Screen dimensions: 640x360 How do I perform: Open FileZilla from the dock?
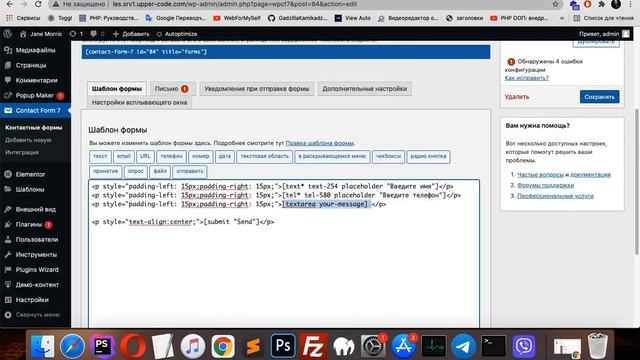pyautogui.click(x=313, y=346)
